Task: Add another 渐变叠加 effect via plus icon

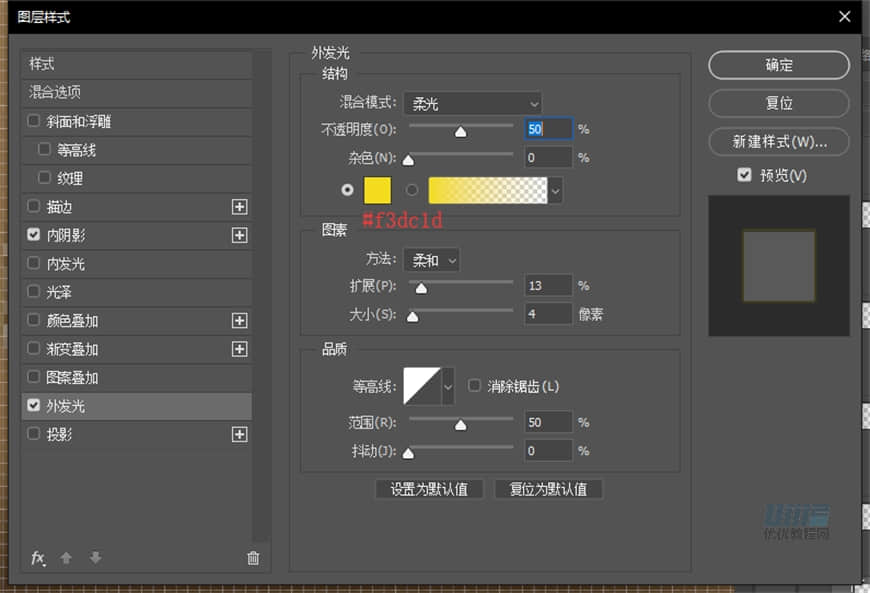Action: pos(240,349)
